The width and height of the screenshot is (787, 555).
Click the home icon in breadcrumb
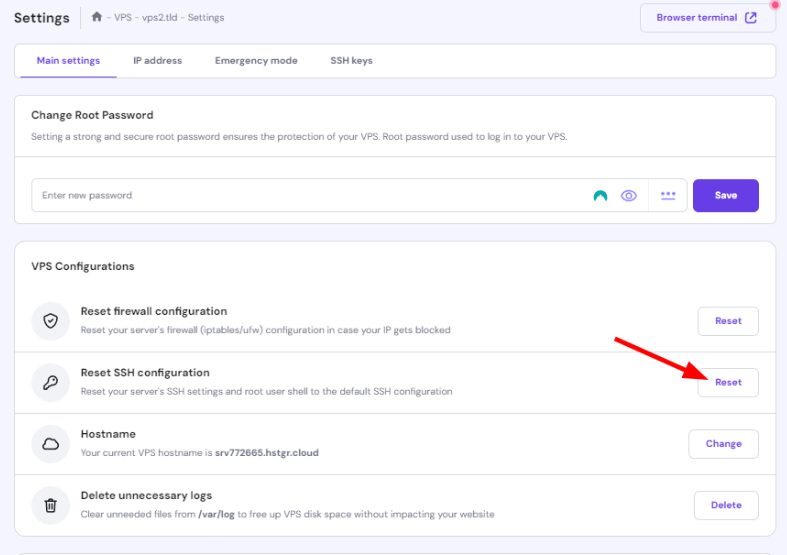(97, 18)
